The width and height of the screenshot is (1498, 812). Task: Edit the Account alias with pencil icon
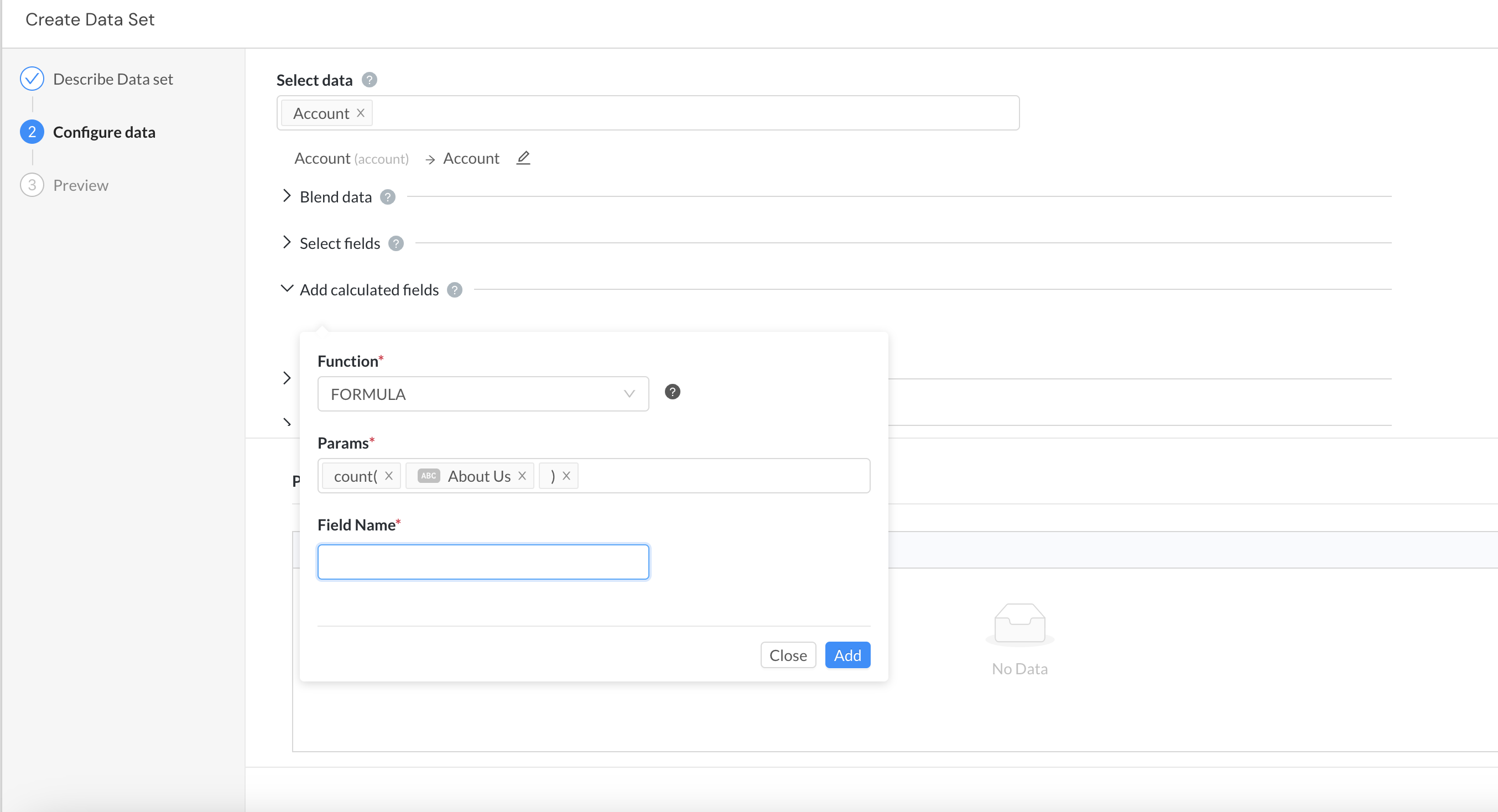tap(523, 158)
